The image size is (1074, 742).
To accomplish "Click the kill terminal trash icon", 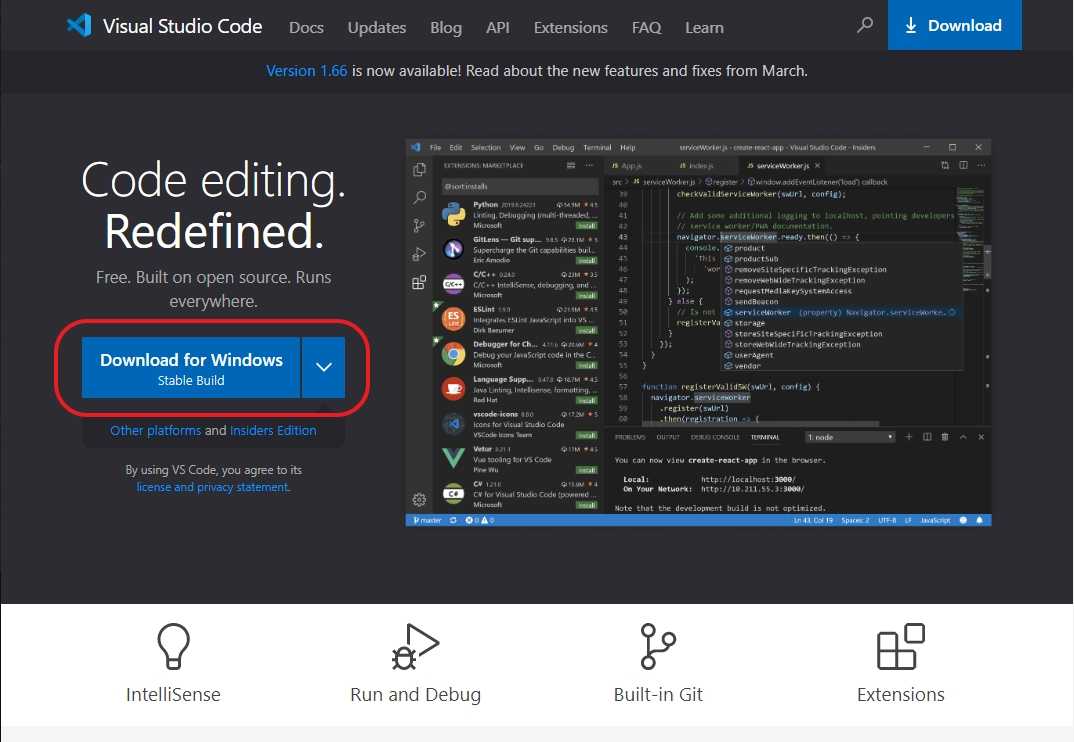I will point(945,436).
